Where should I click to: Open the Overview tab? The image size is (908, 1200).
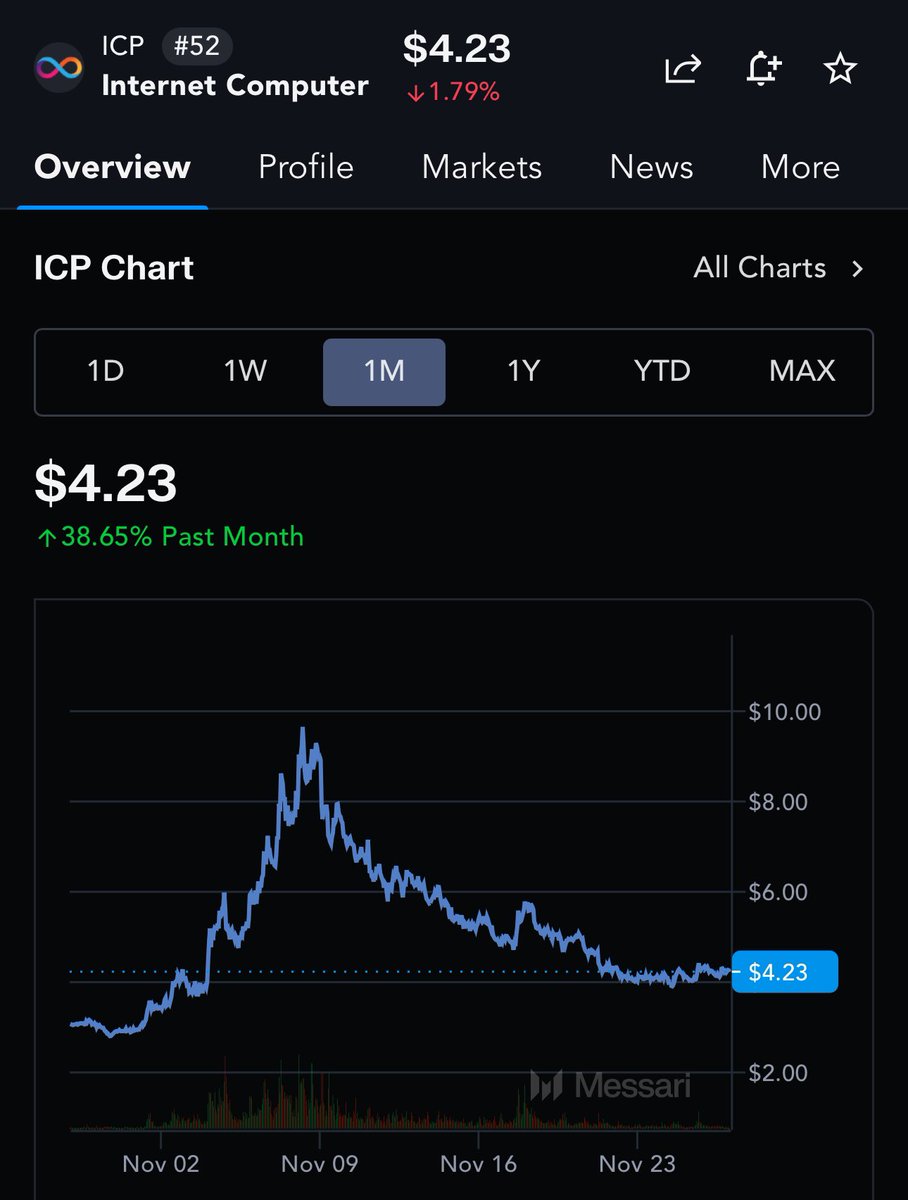tap(112, 167)
